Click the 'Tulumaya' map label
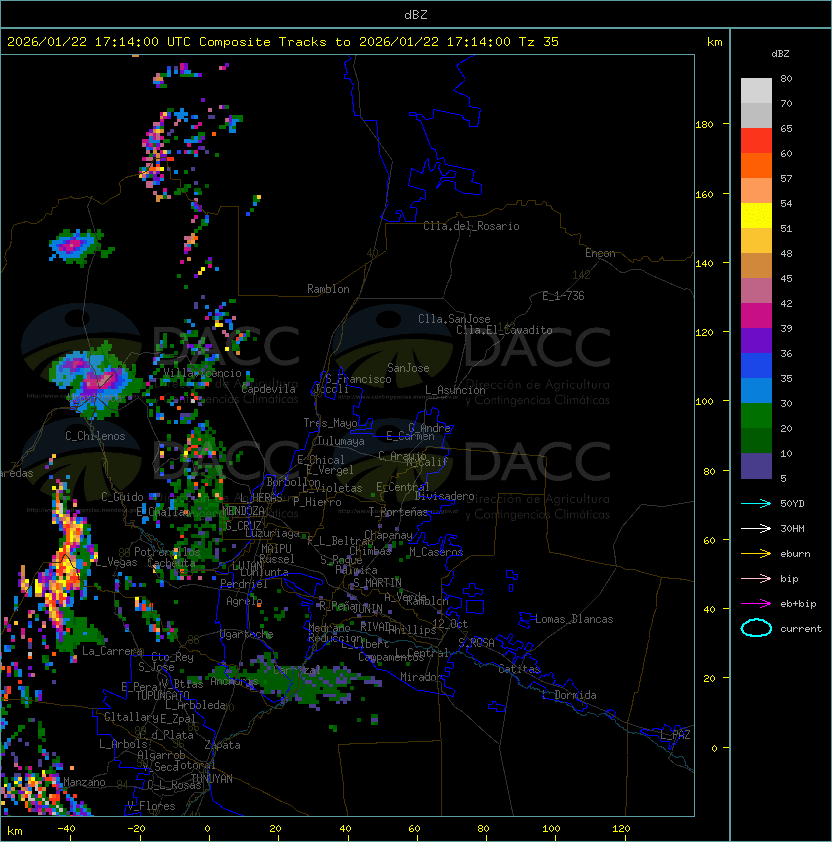Viewport: 832px width, 842px height. tap(341, 441)
